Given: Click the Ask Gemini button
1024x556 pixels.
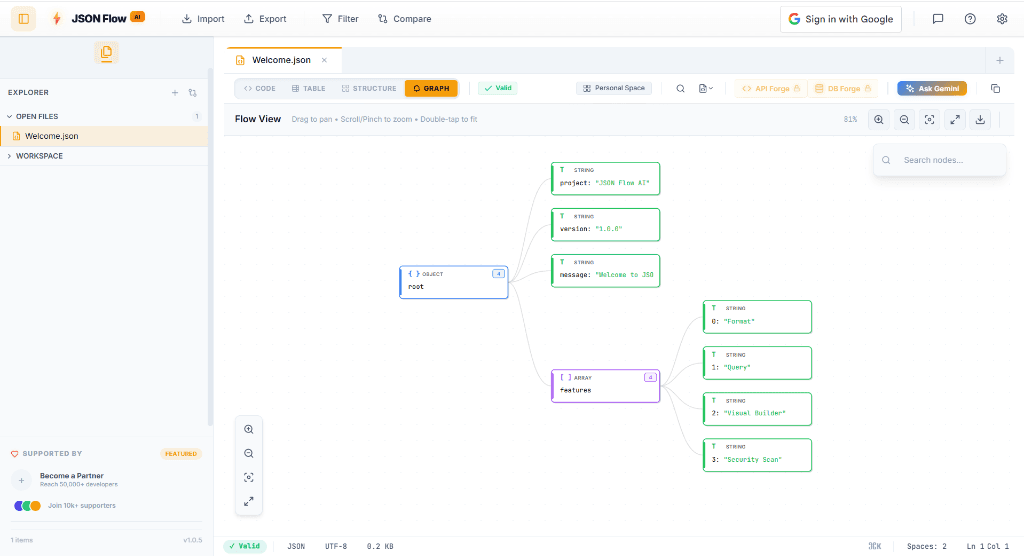Looking at the screenshot, I should coord(932,88).
